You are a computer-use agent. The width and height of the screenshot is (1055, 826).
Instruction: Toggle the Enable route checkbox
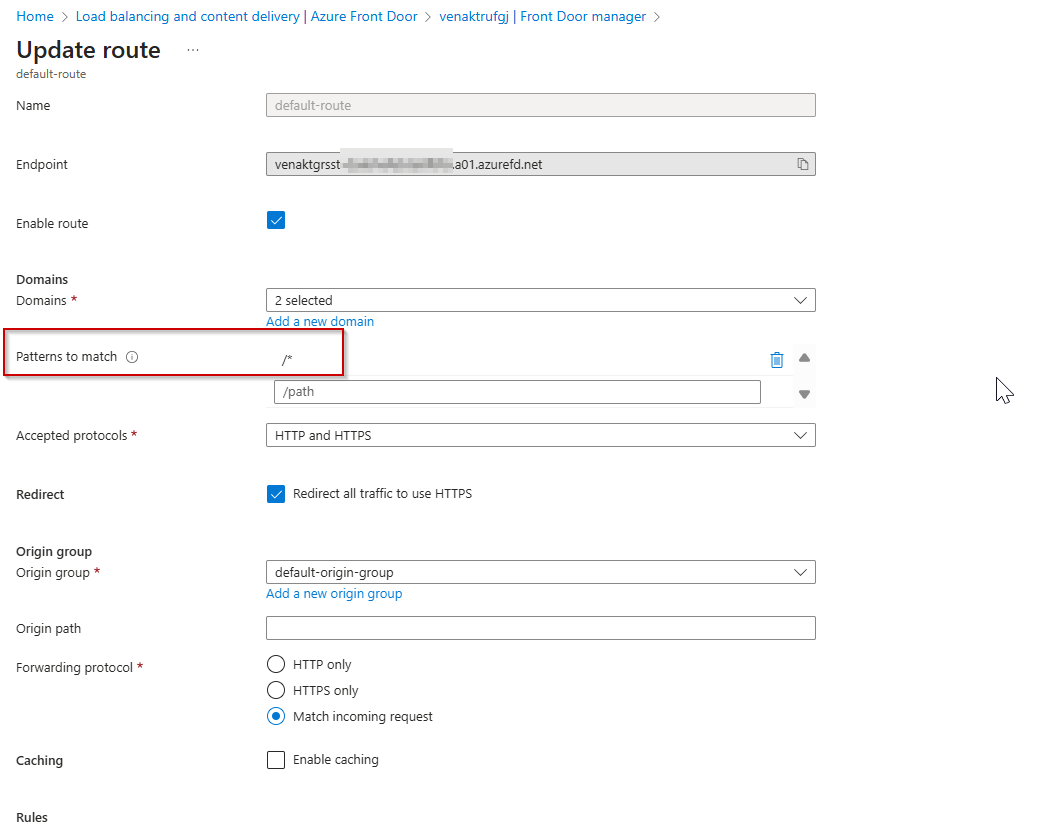click(276, 221)
